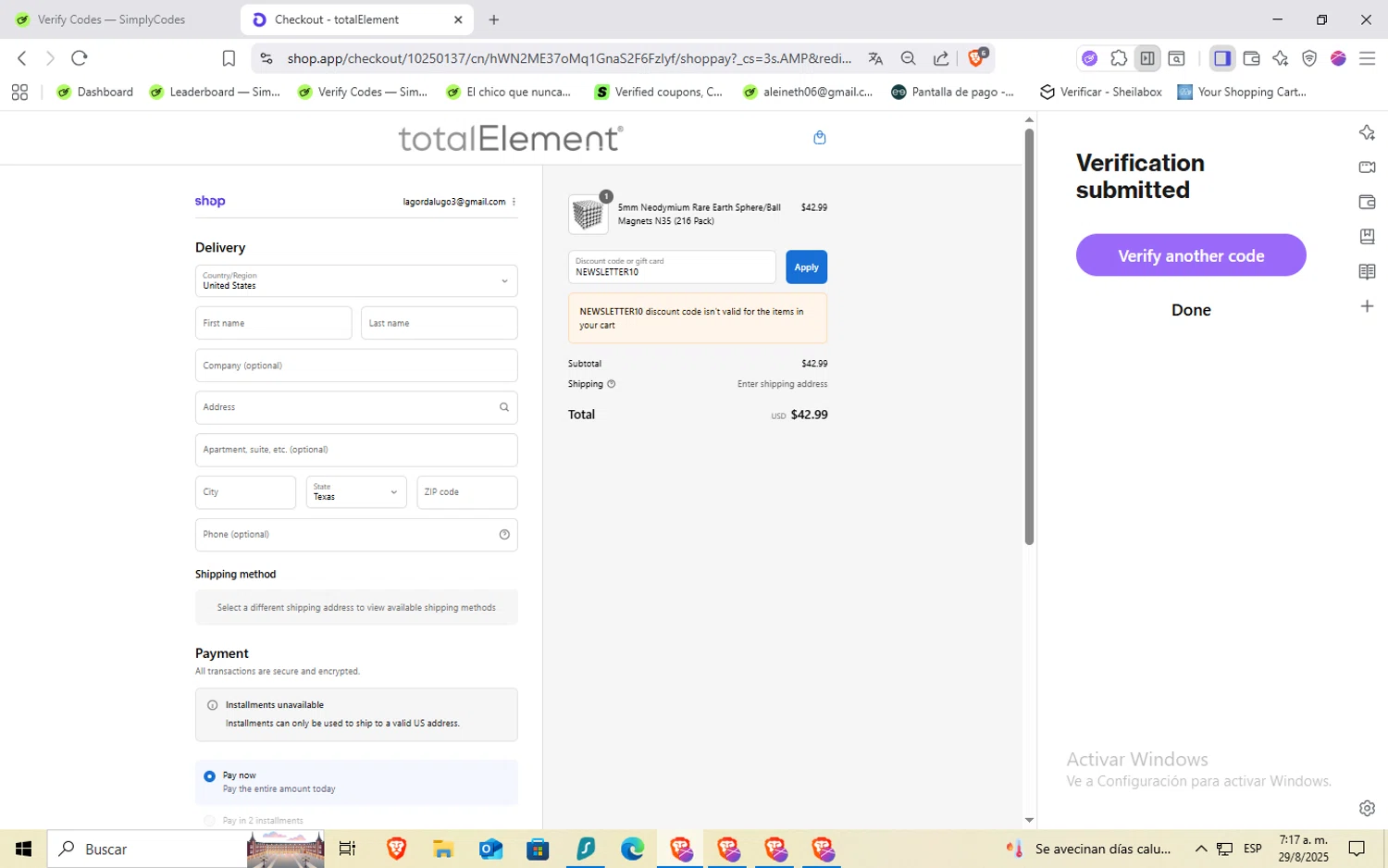Click the Done button

click(x=1191, y=310)
